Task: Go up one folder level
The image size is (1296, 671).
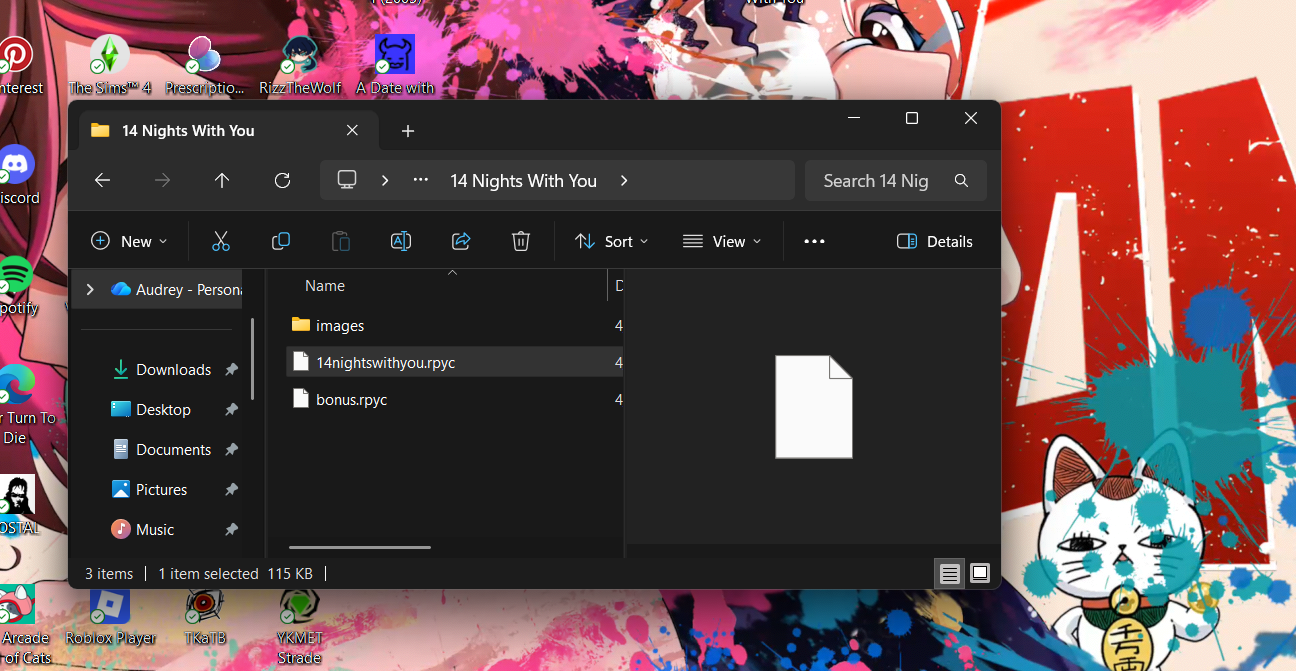Action: tap(222, 180)
